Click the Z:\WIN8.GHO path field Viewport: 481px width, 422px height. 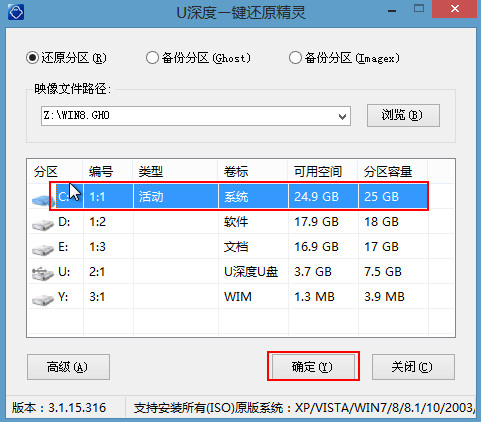(x=196, y=116)
